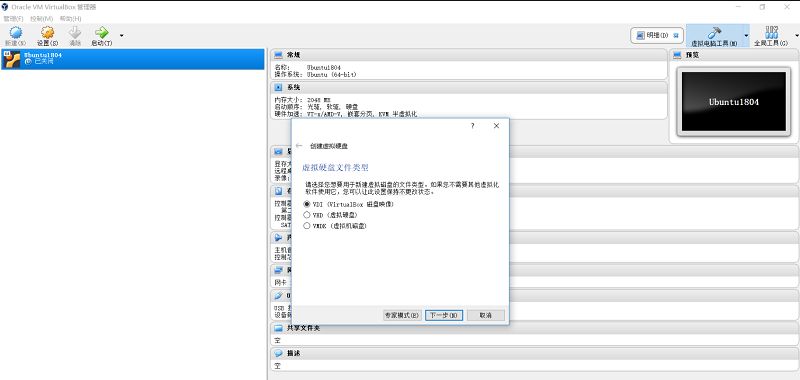
Task: Open Settings (设置) gear toolbar icon
Action: [47, 33]
